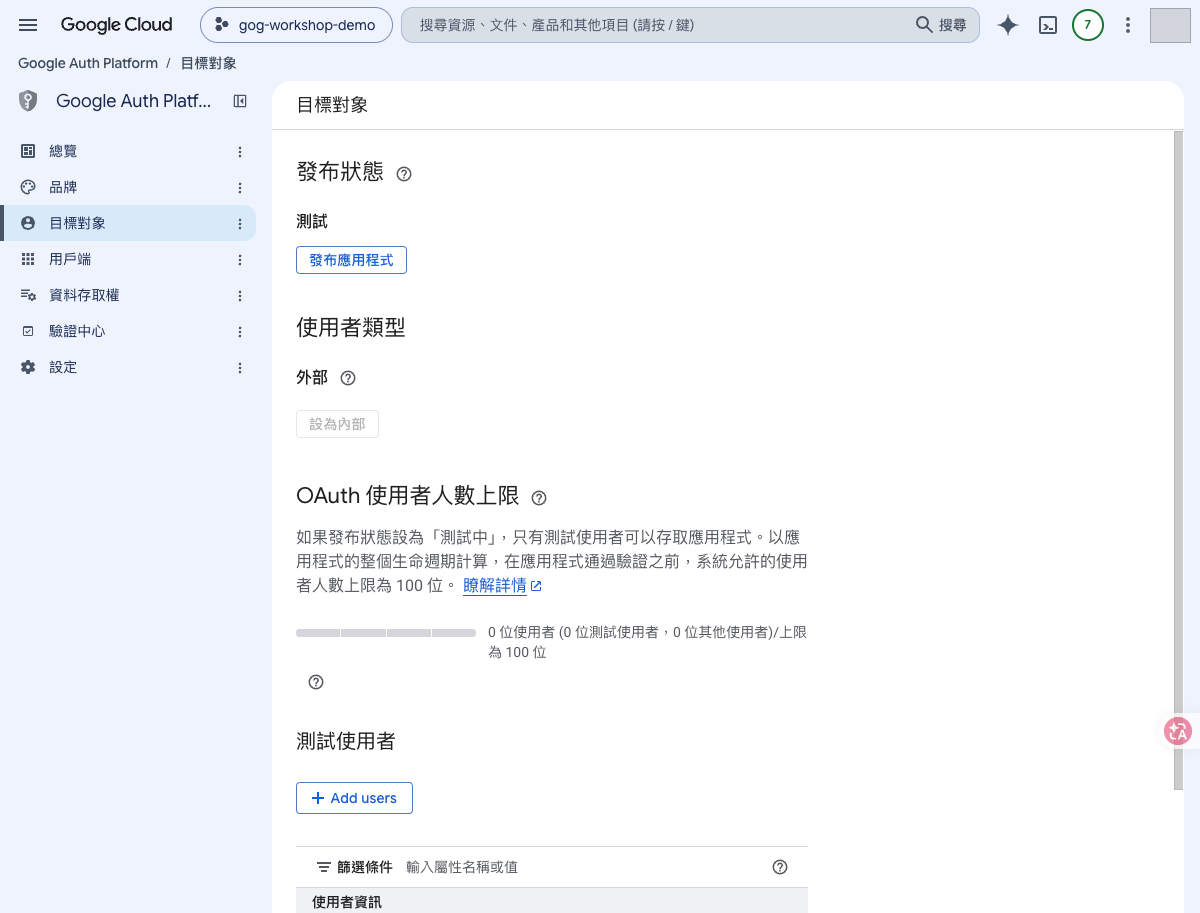This screenshot has width=1200, height=913.
Task: Open more options for 驗證中心
Action: click(240, 332)
